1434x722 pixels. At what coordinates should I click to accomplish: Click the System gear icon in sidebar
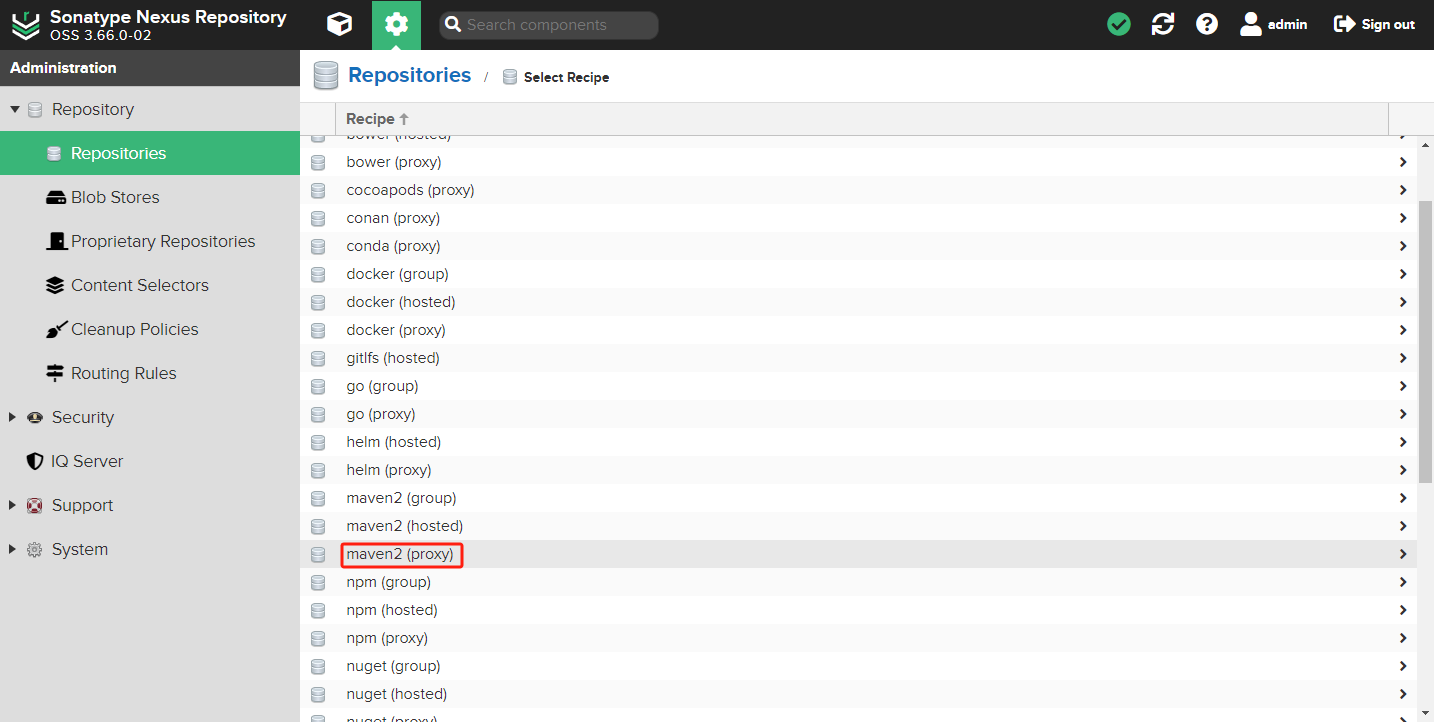click(35, 549)
